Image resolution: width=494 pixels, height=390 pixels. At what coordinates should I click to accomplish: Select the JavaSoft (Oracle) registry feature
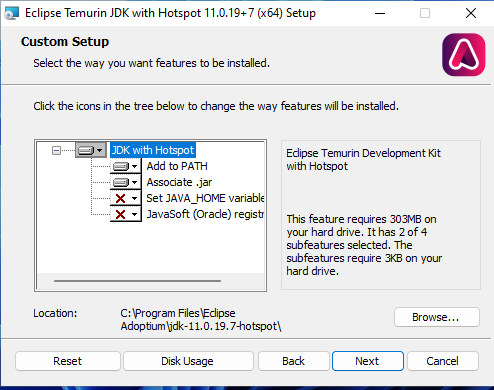click(205, 214)
